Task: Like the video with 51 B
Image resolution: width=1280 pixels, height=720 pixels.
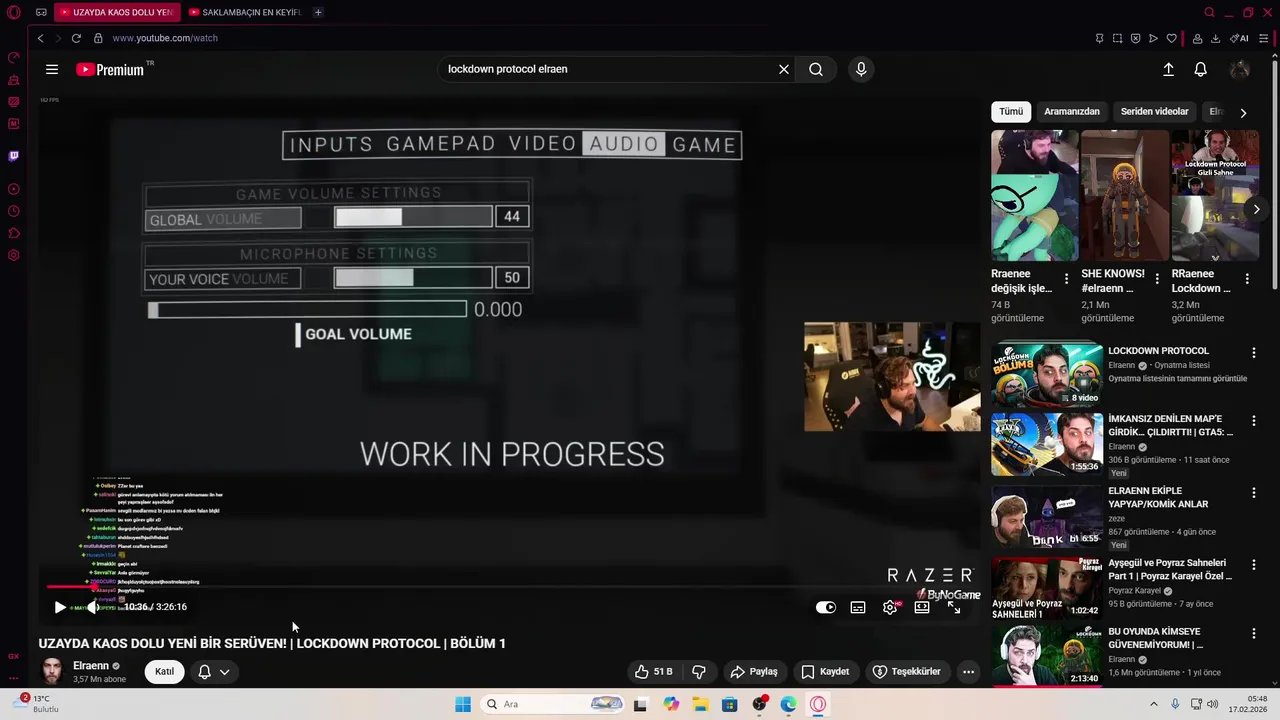Action: 653,671
